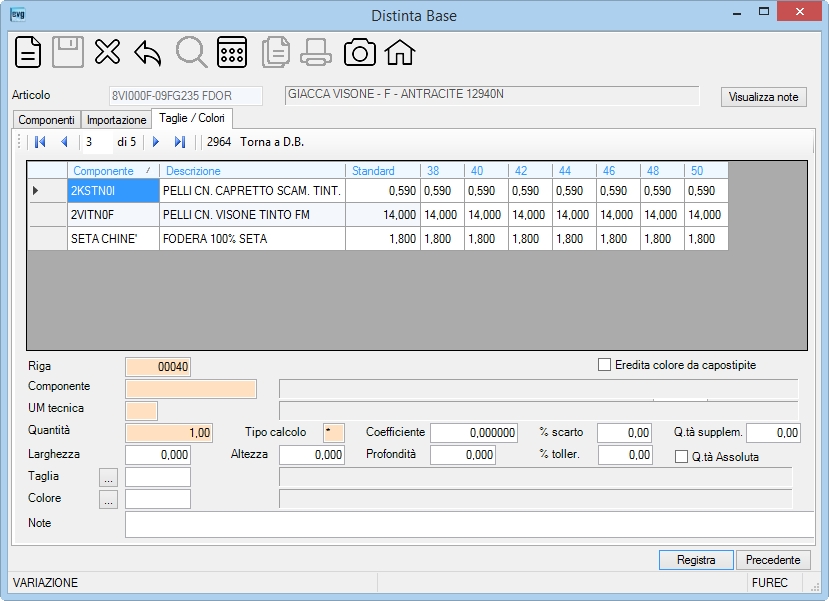The height and width of the screenshot is (601, 829).
Task: Click the Visualizza note button
Action: pyautogui.click(x=763, y=97)
